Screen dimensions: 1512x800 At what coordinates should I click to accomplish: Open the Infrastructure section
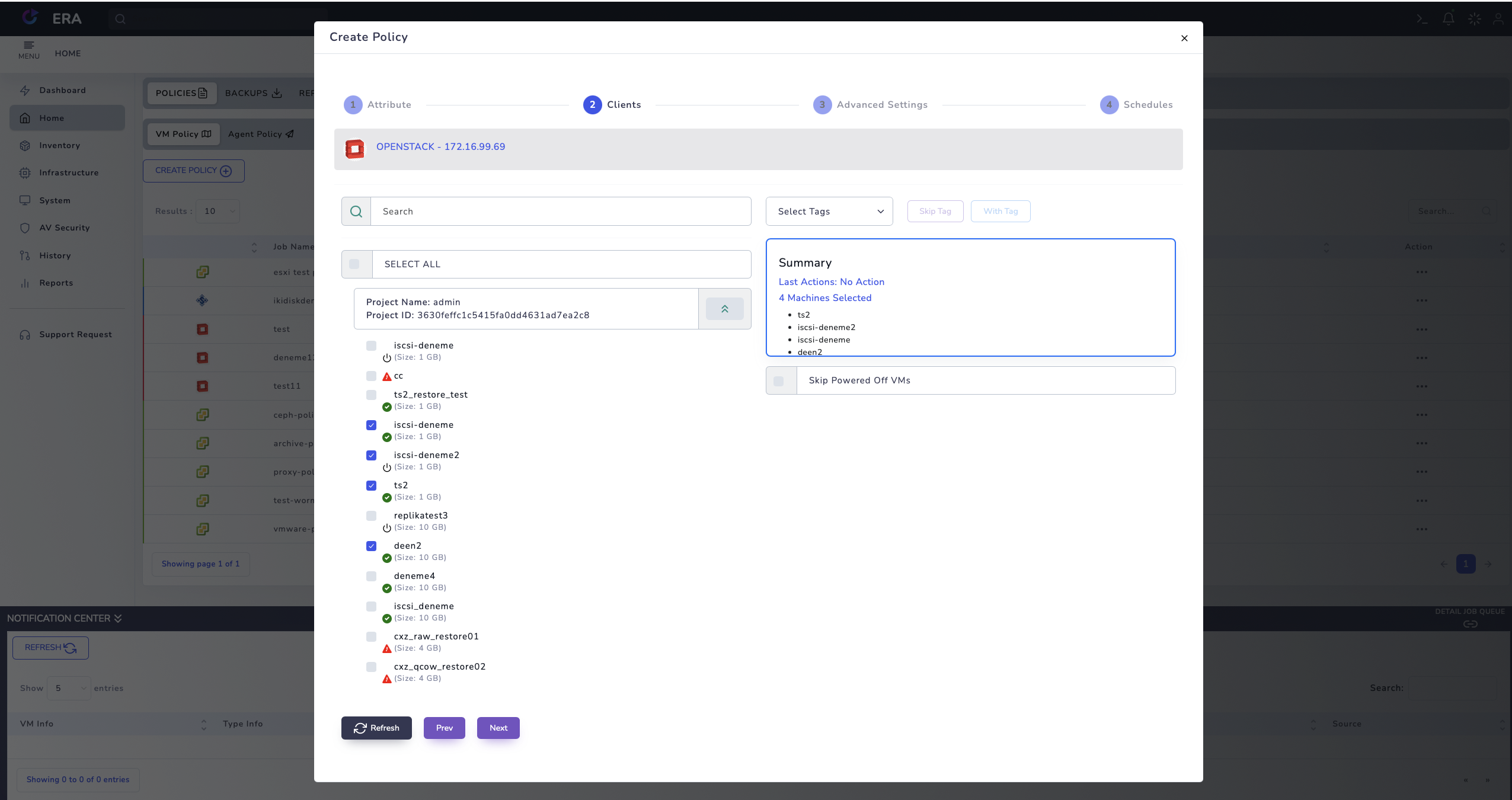tap(69, 172)
